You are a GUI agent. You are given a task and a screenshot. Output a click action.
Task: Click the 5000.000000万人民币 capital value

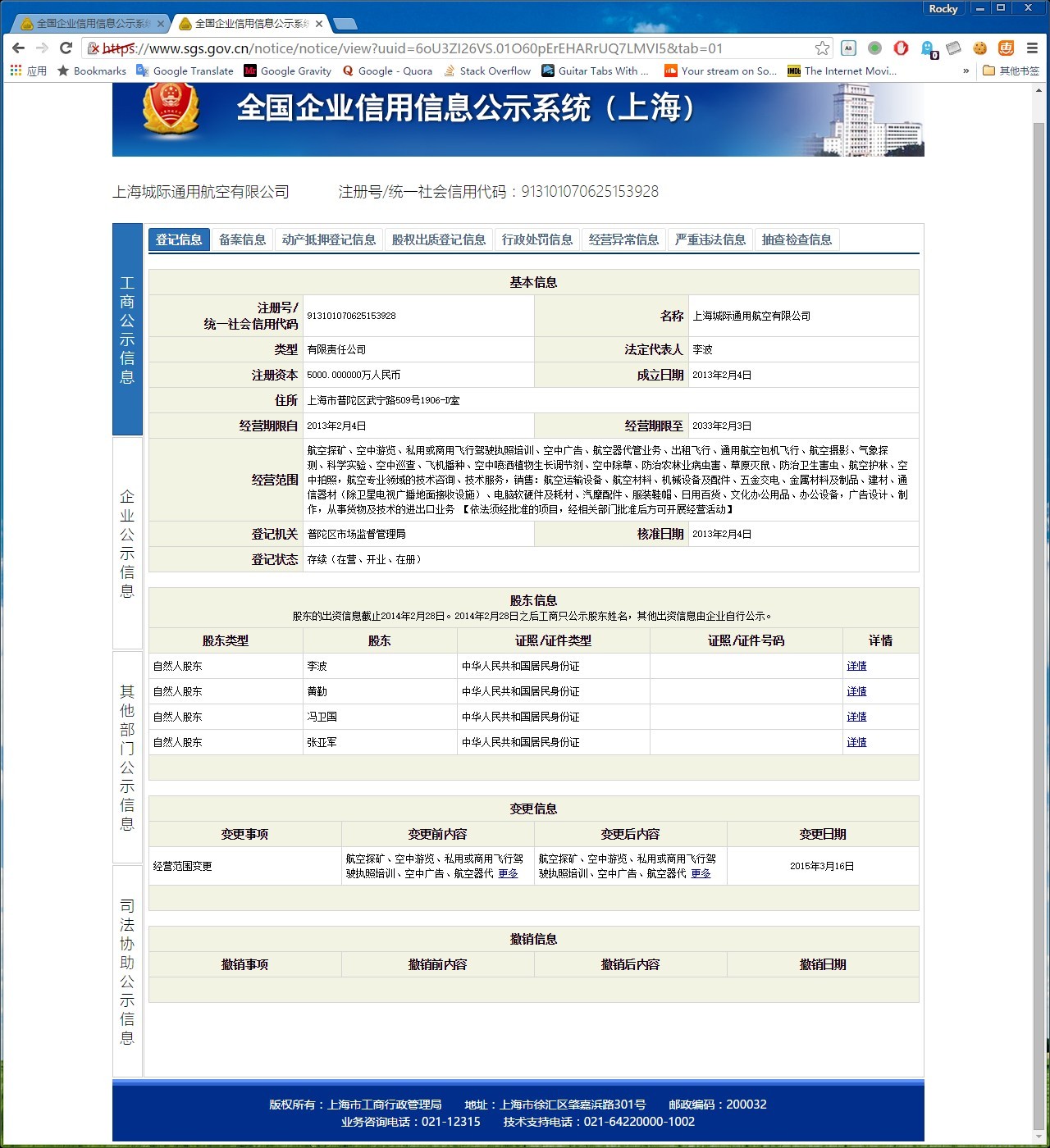coord(354,375)
